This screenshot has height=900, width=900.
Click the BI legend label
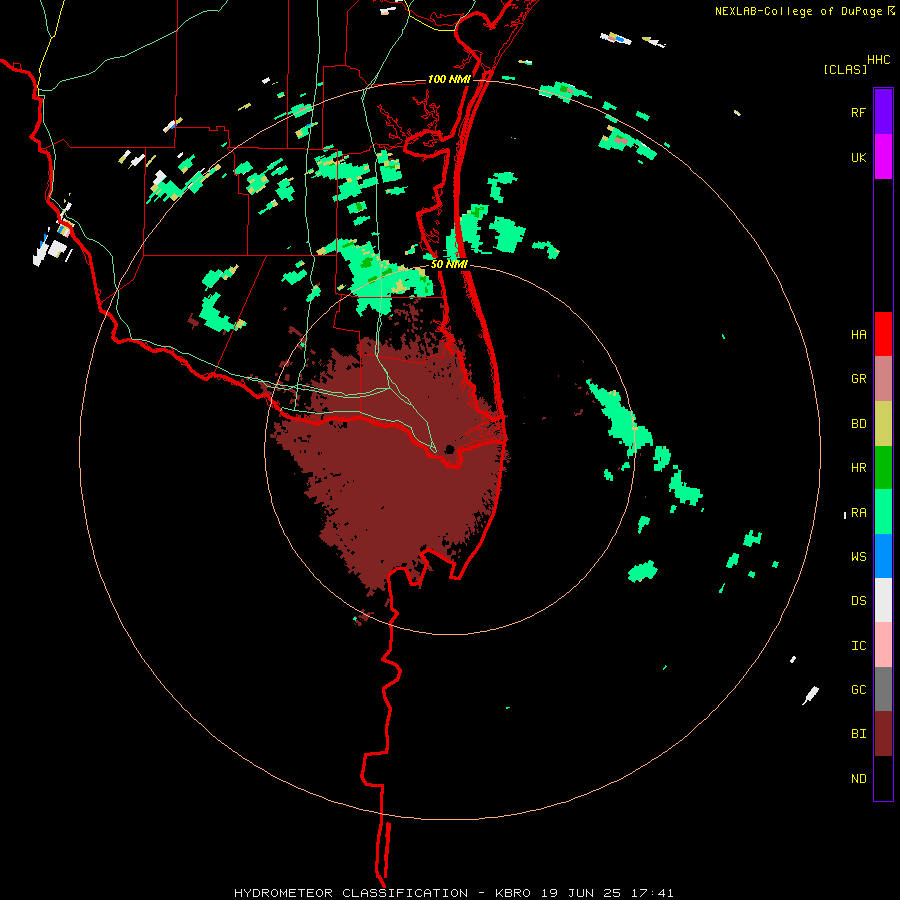pyautogui.click(x=858, y=734)
